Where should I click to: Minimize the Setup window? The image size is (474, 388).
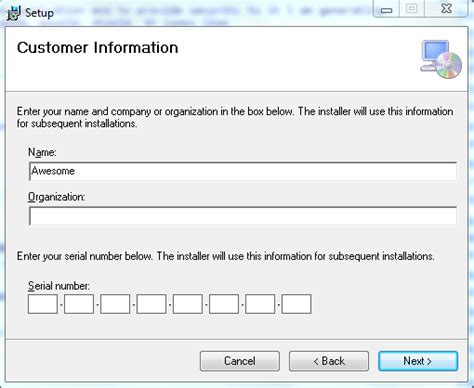click(387, 9)
